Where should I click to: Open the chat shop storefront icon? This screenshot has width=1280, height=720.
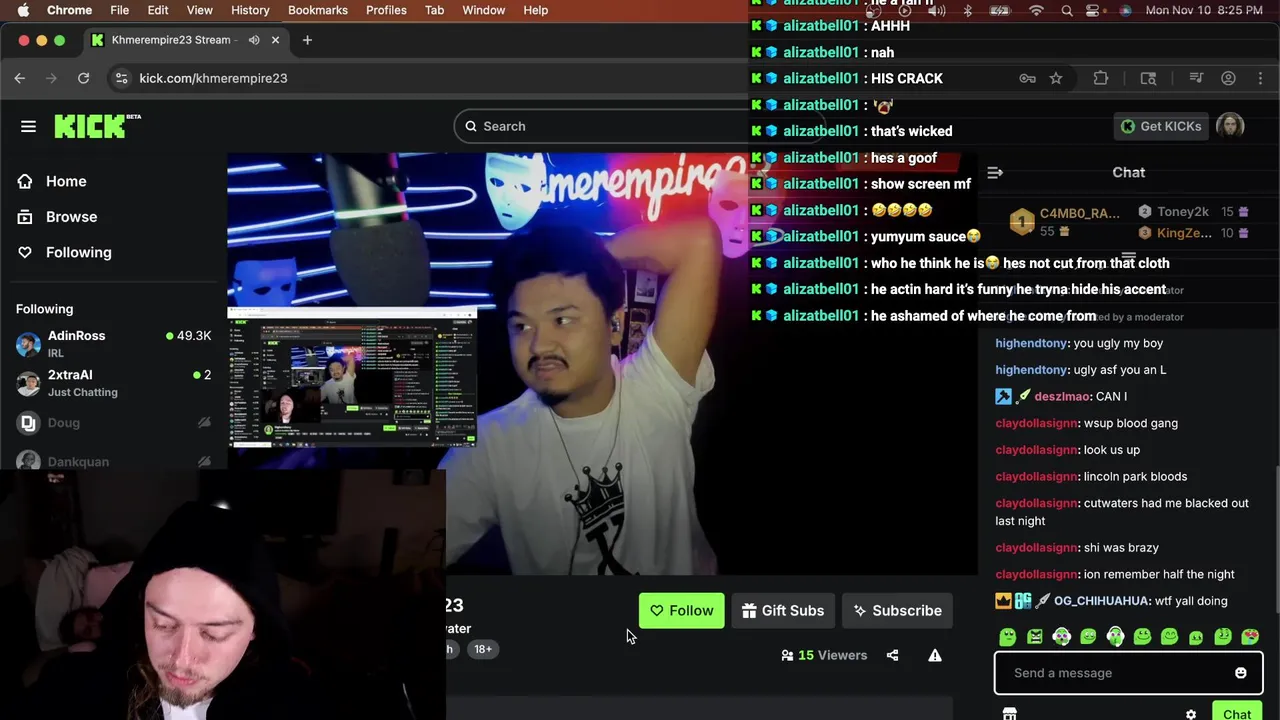point(1010,714)
